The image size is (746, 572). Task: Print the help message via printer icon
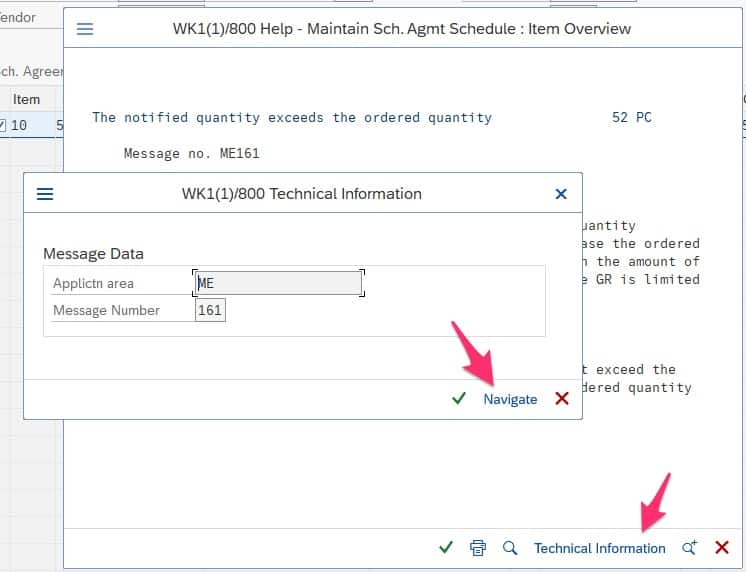478,548
